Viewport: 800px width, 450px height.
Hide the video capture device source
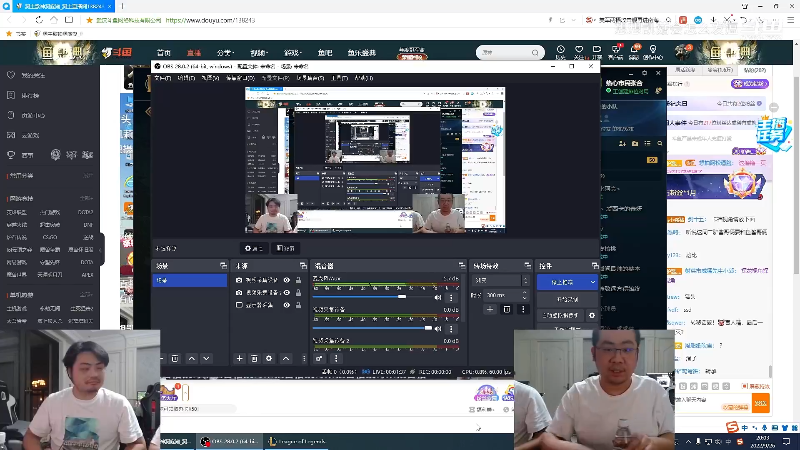pyautogui.click(x=287, y=280)
